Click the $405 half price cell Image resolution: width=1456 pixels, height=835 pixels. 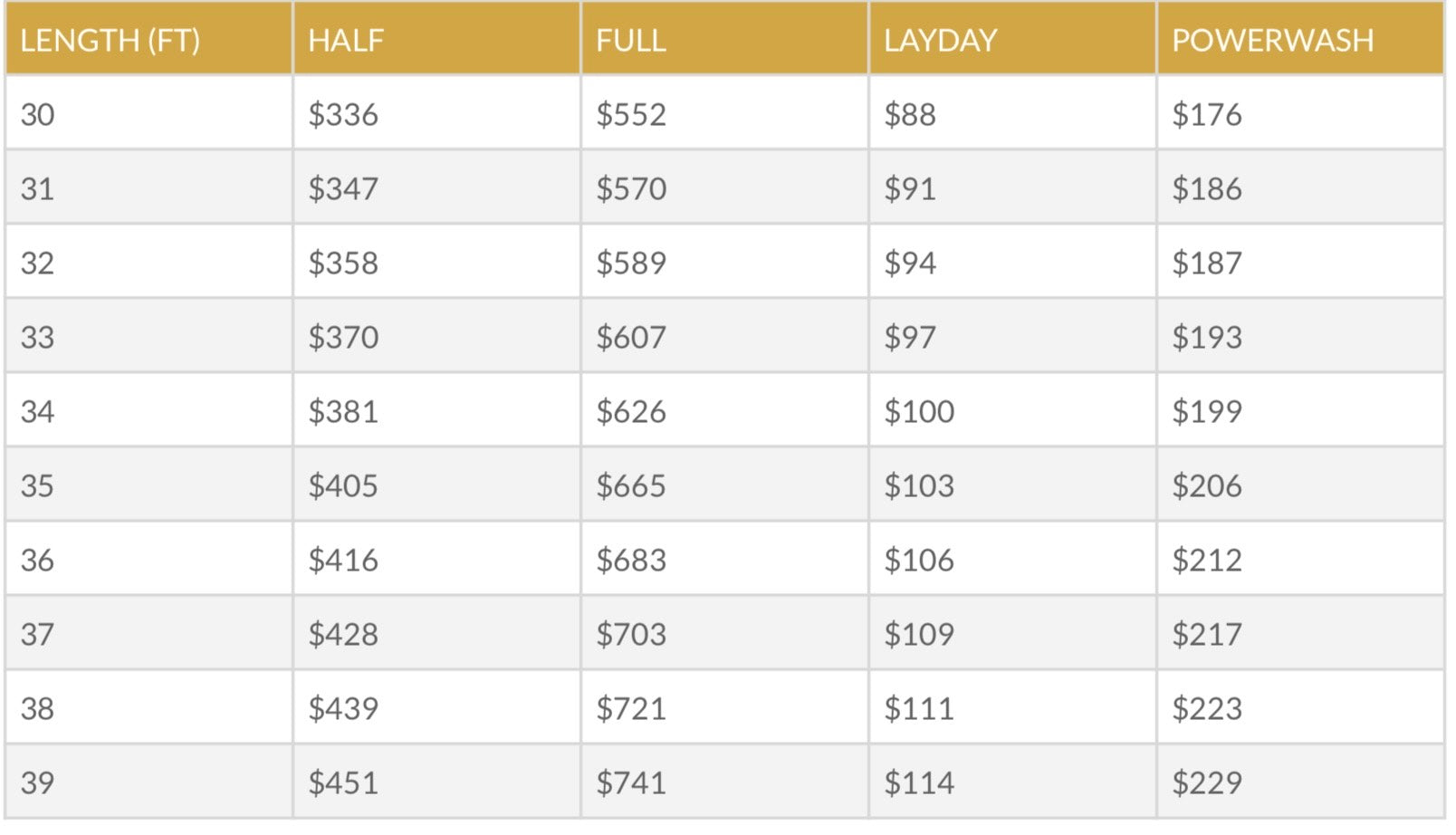point(343,486)
